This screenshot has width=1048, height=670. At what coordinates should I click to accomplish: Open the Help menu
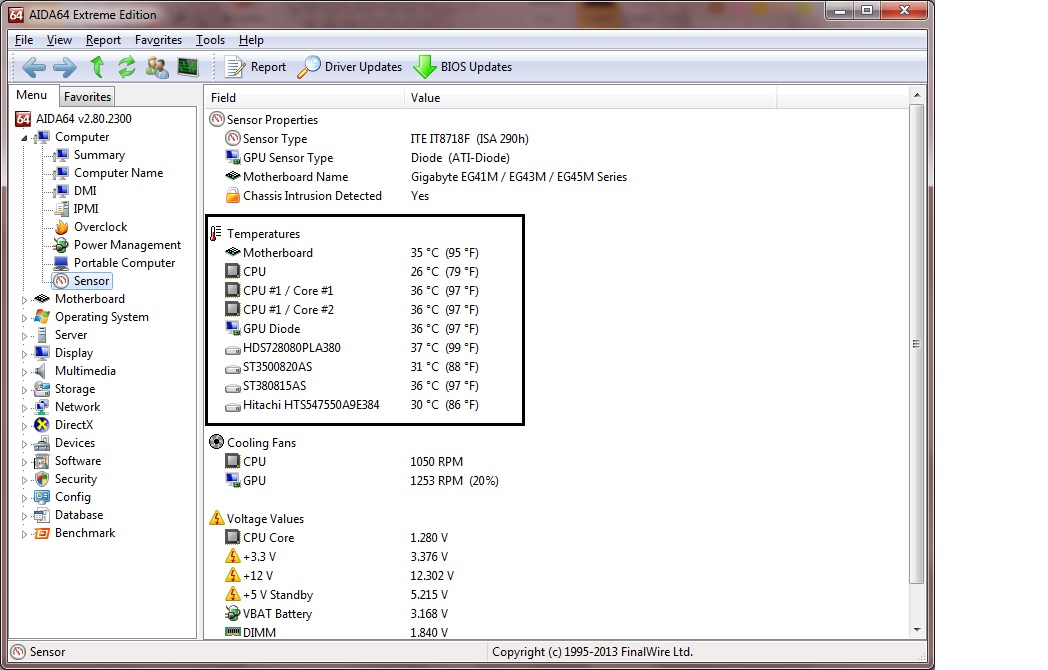pyautogui.click(x=251, y=40)
